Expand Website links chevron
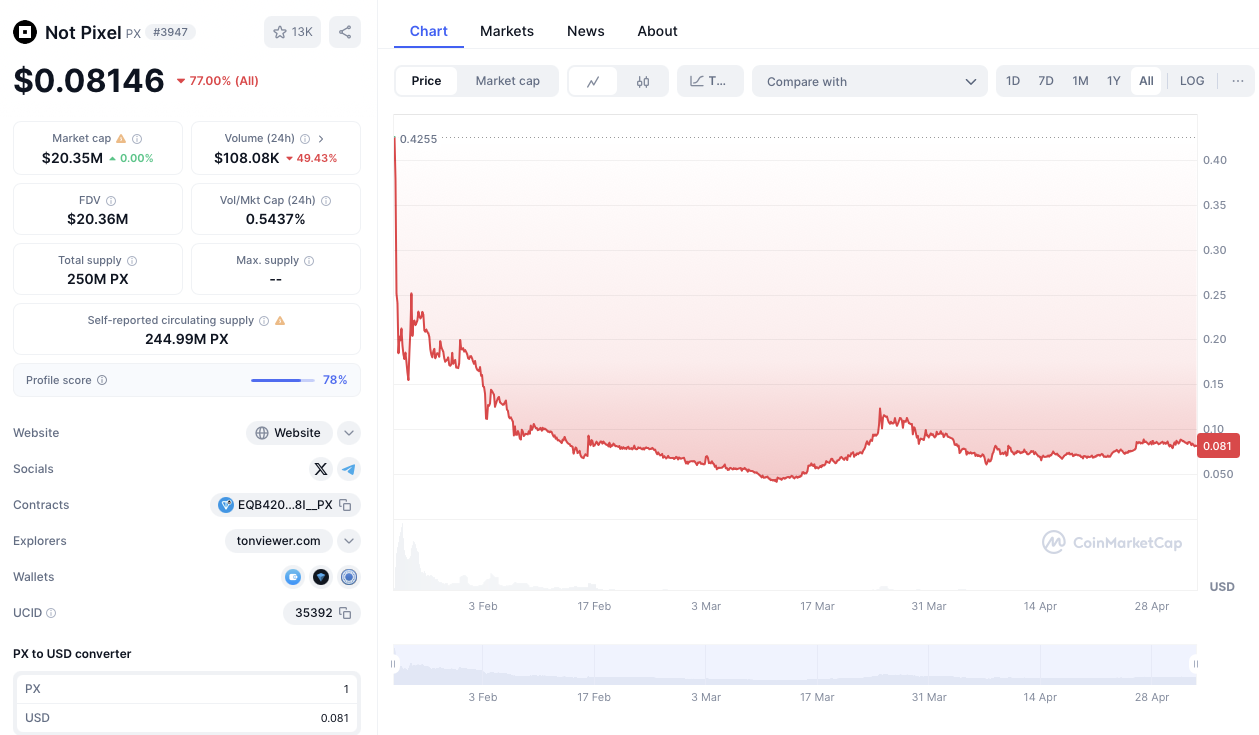The image size is (1259, 735). point(349,433)
